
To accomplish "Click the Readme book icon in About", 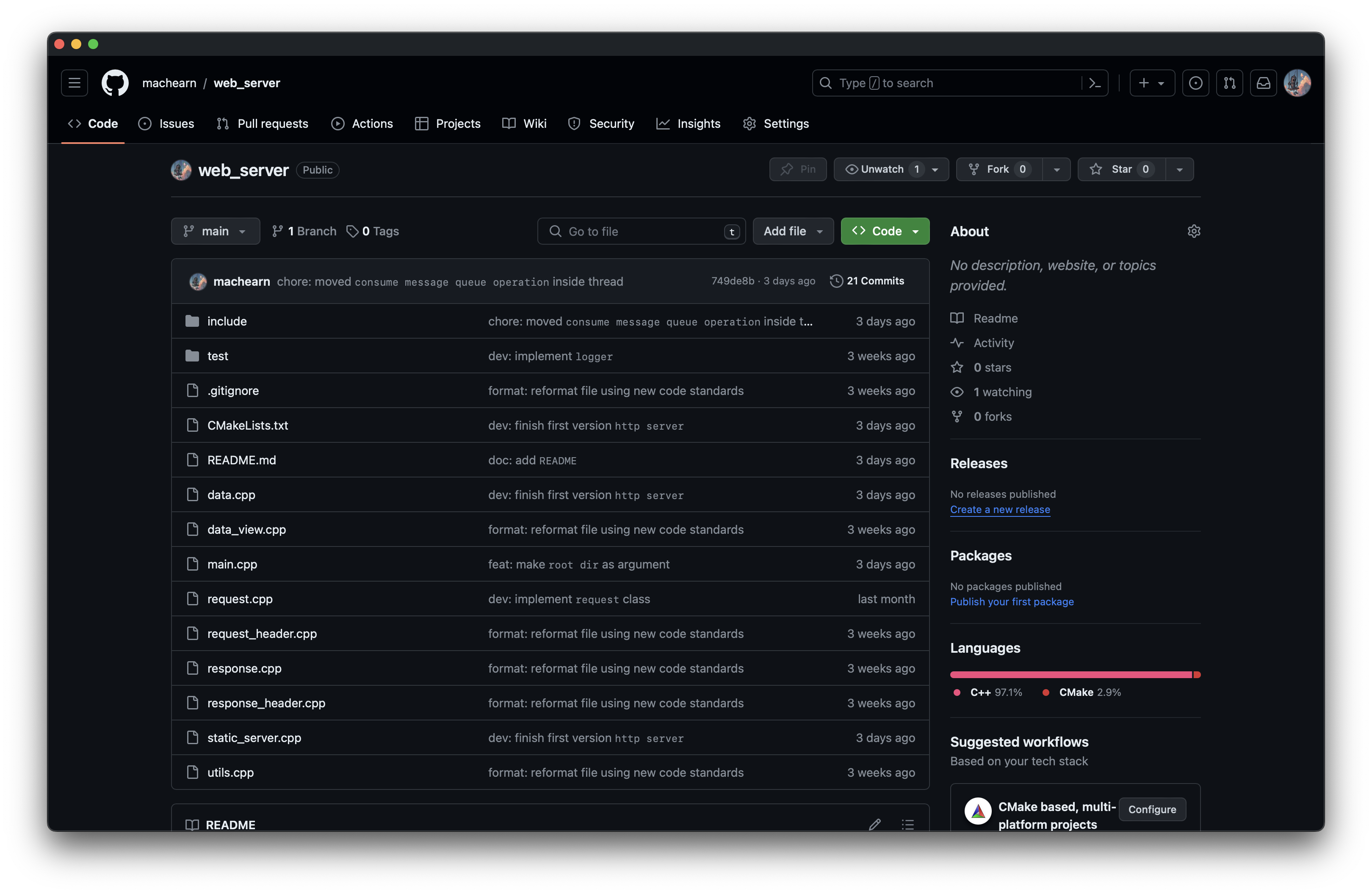I will (x=957, y=318).
